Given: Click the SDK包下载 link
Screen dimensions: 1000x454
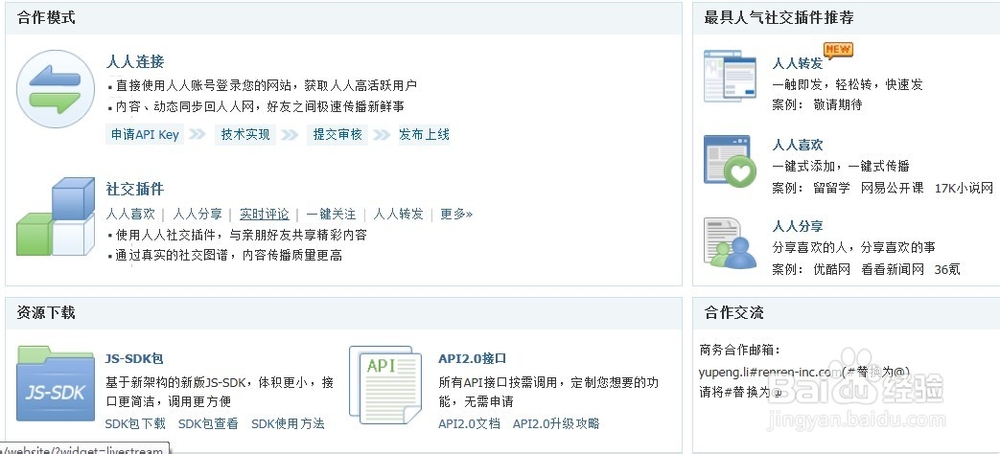Looking at the screenshot, I should (x=135, y=424).
